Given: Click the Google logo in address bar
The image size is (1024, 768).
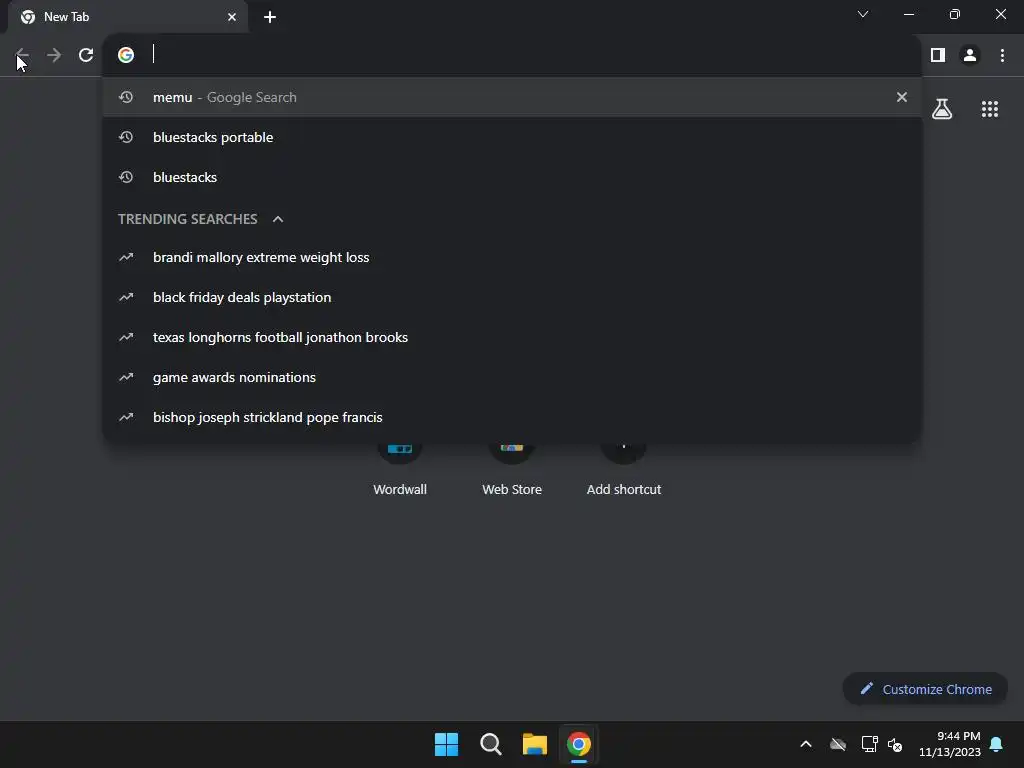Looking at the screenshot, I should [x=126, y=55].
